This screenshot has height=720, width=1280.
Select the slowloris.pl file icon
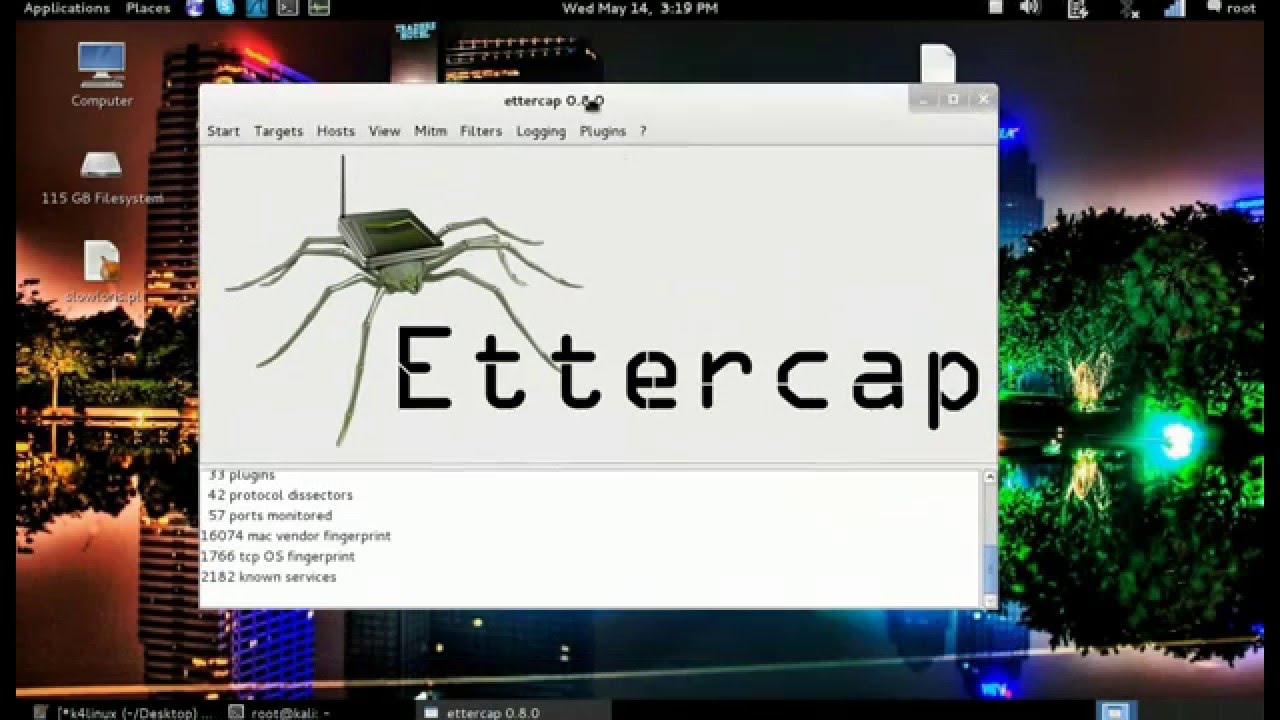click(x=101, y=272)
